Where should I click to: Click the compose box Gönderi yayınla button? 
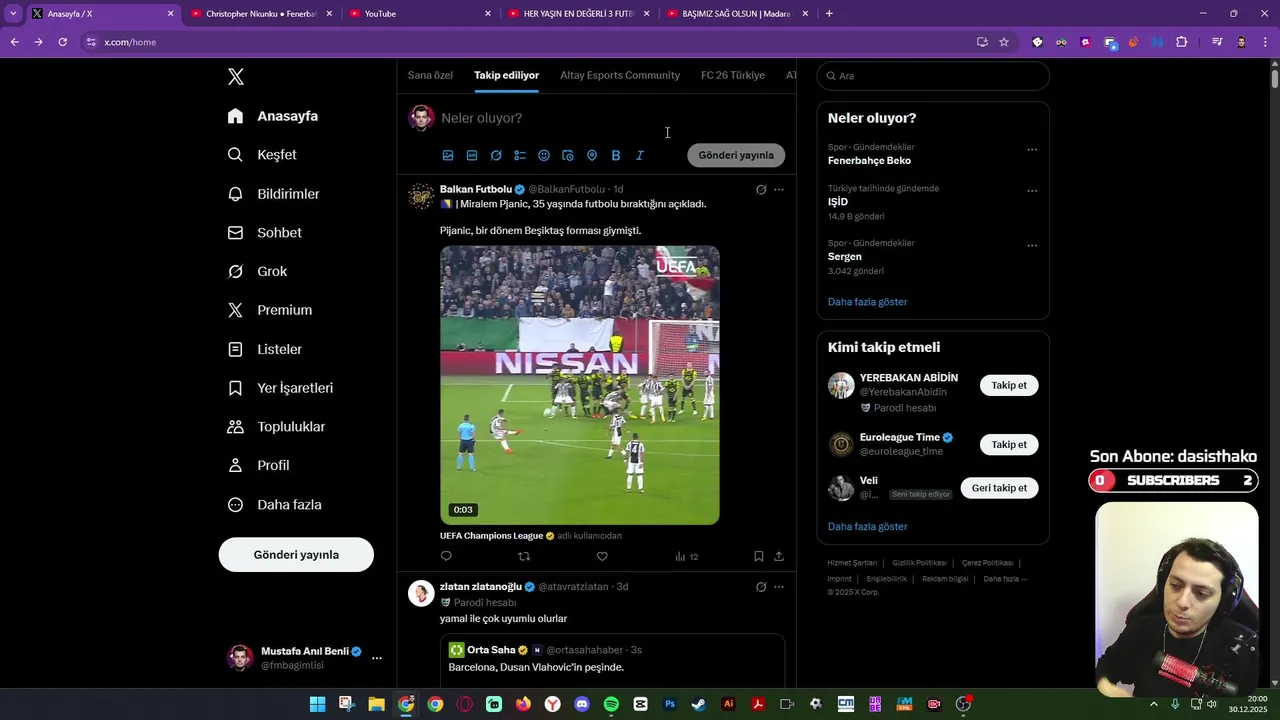click(736, 155)
